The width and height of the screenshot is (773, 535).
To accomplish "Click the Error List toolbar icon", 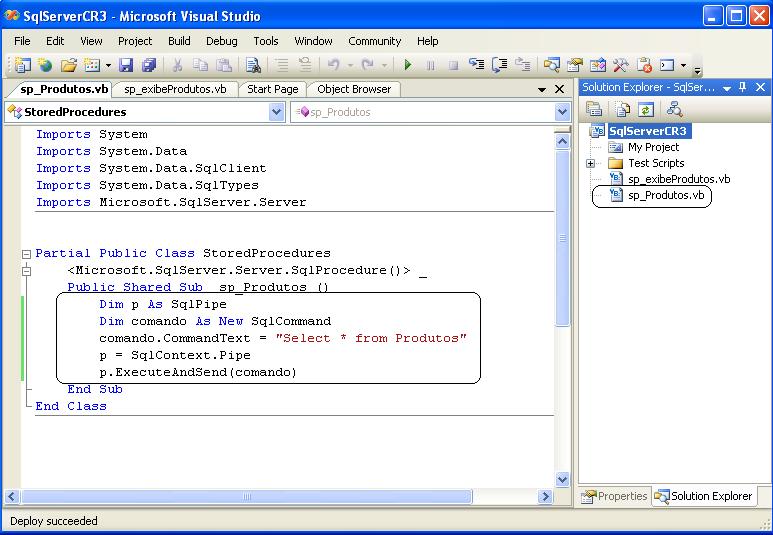I will (x=644, y=65).
